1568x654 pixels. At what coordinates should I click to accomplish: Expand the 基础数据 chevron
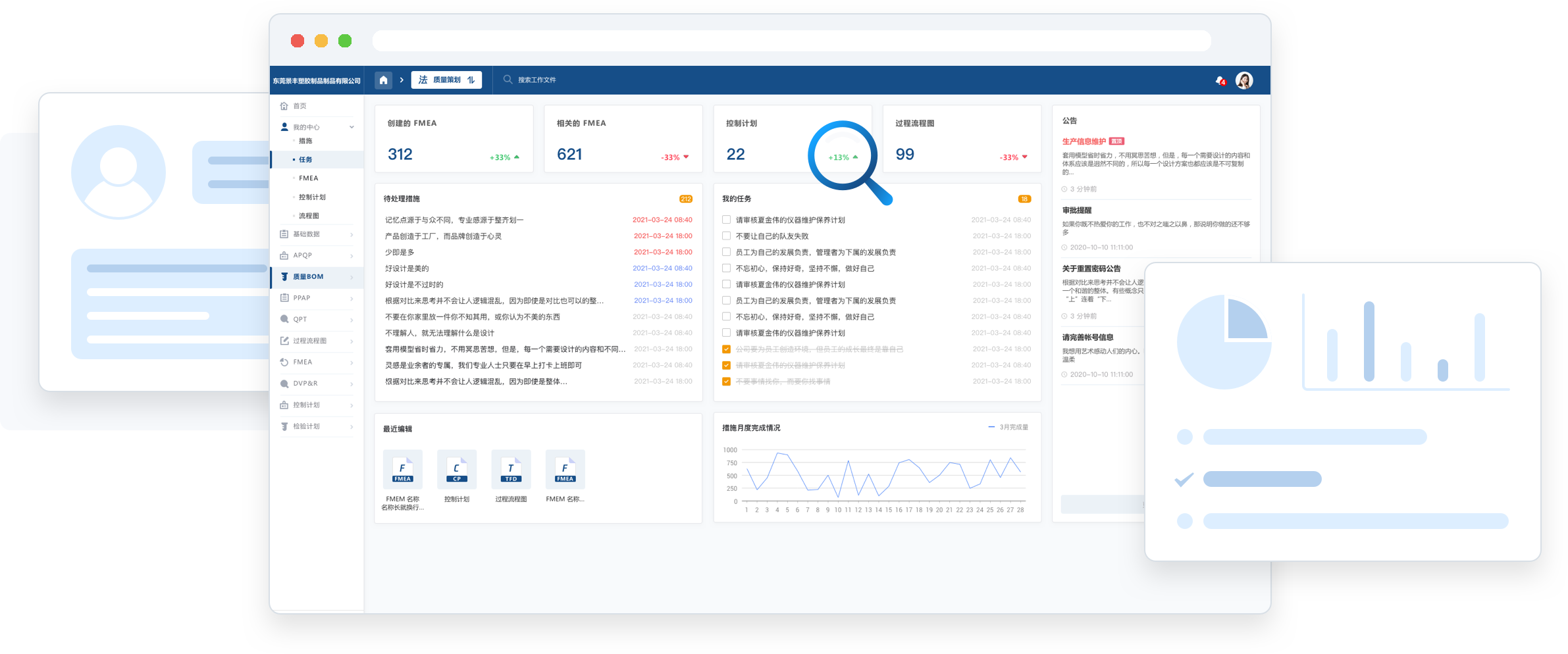pyautogui.click(x=352, y=234)
